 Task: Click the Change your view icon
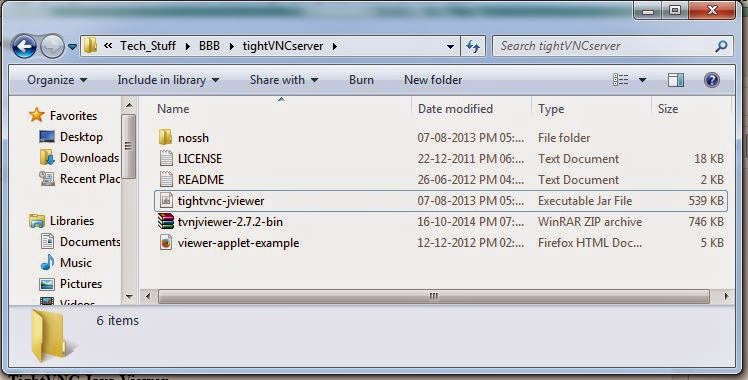[x=621, y=80]
